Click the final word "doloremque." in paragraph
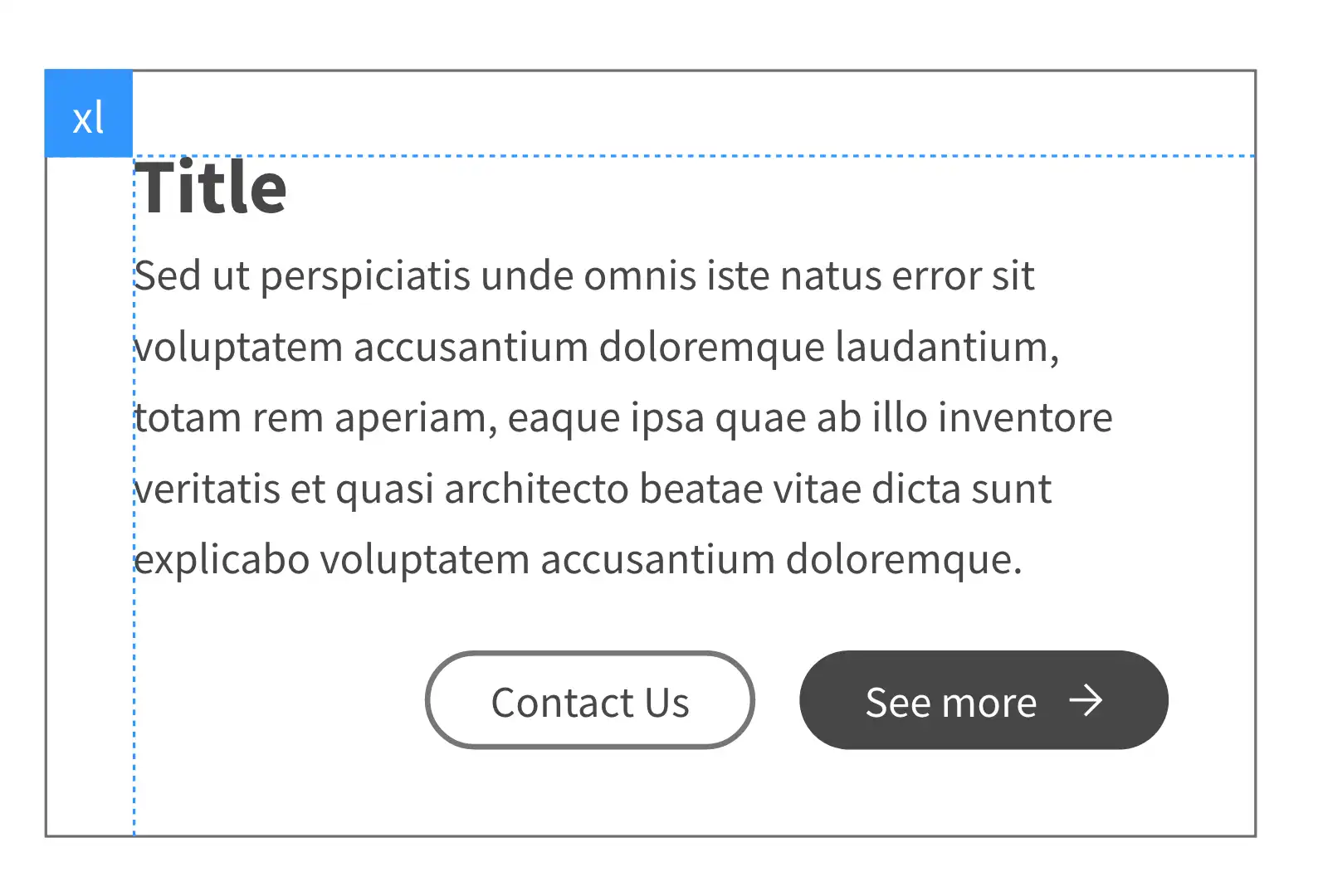1318x896 pixels. click(904, 560)
